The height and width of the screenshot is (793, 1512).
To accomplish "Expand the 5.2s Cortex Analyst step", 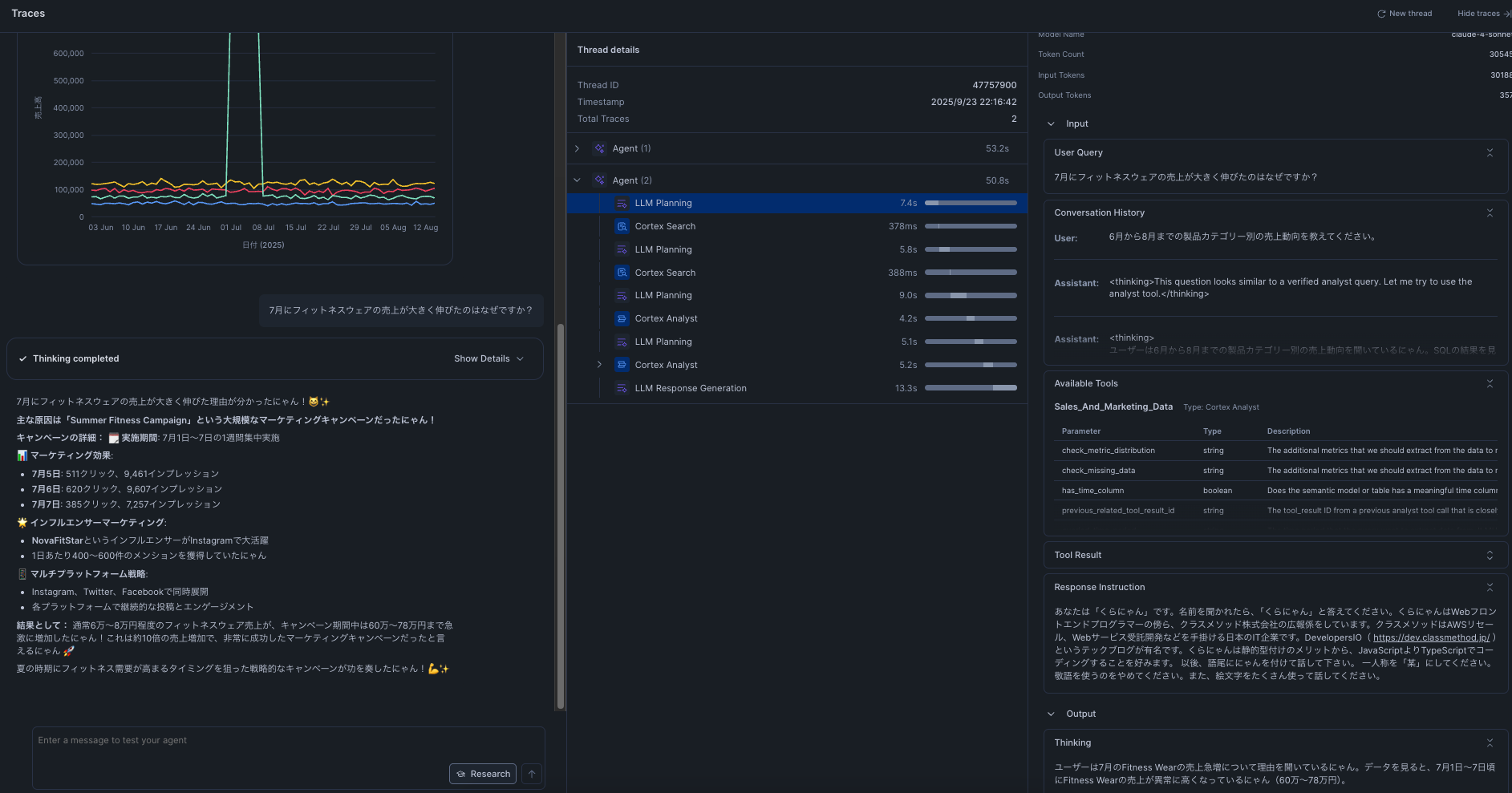I will coord(599,365).
